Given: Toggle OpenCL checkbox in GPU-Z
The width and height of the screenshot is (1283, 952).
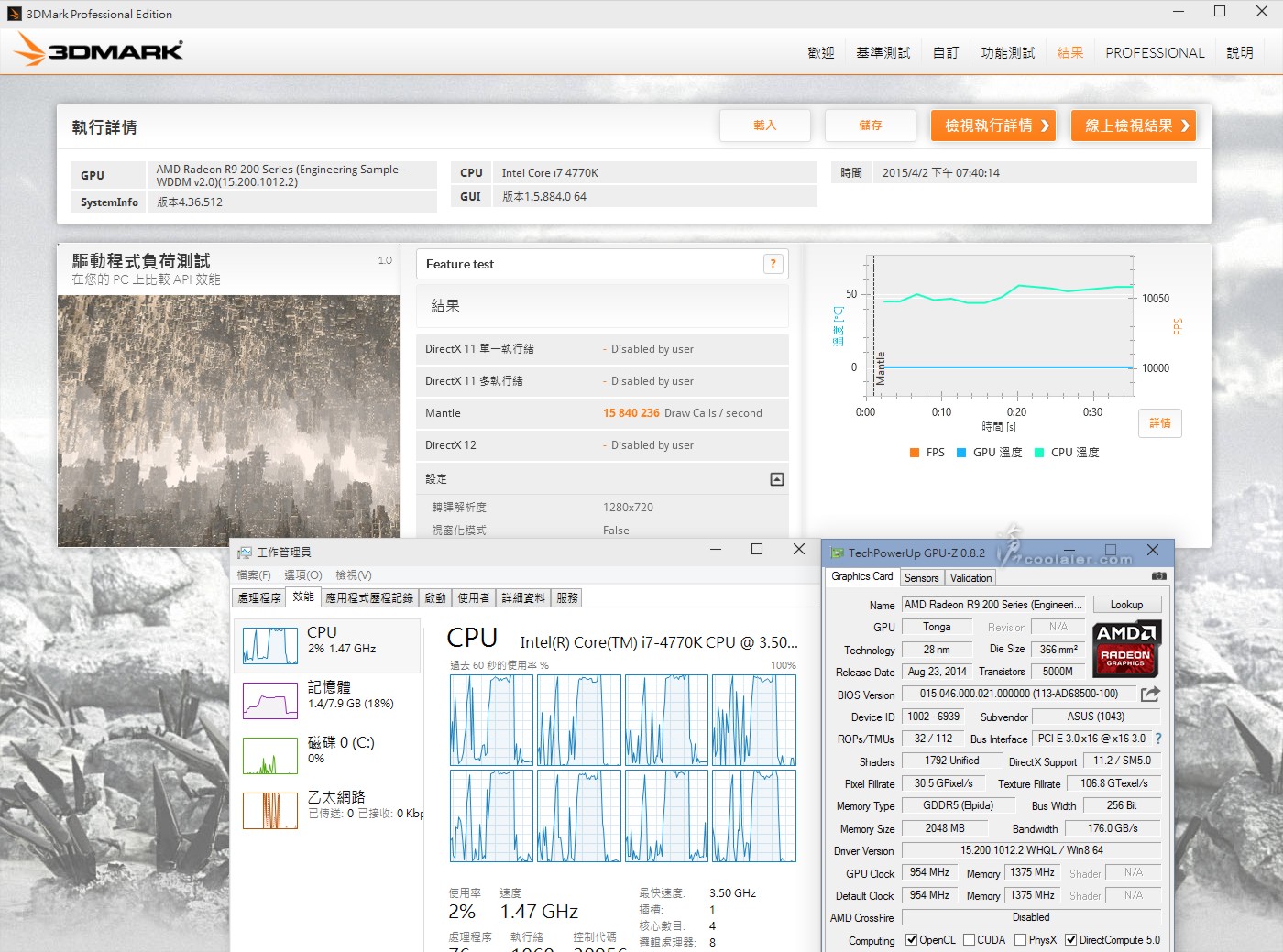Looking at the screenshot, I should 911,939.
